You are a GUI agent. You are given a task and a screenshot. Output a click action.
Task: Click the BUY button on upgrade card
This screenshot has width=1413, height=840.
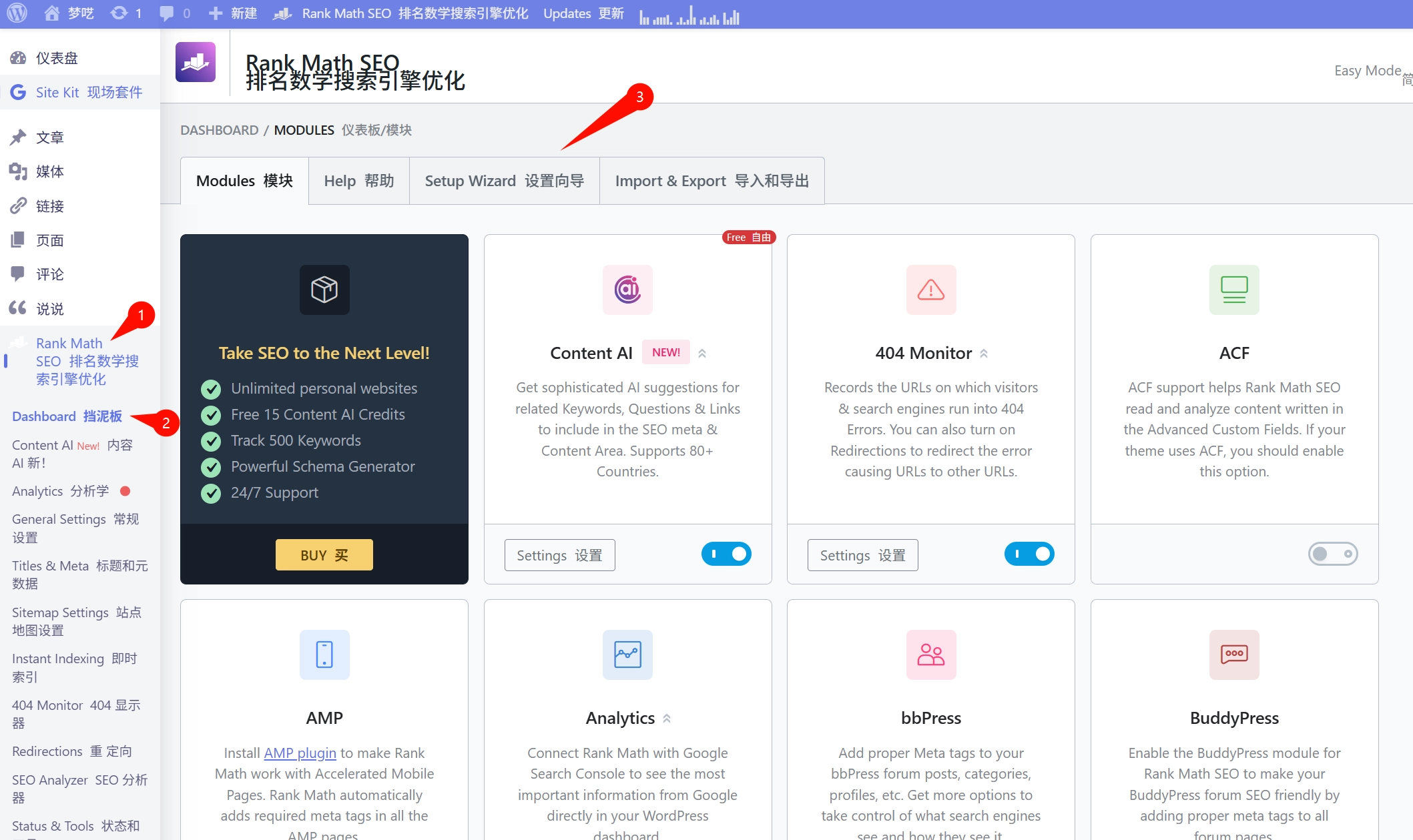coord(324,555)
